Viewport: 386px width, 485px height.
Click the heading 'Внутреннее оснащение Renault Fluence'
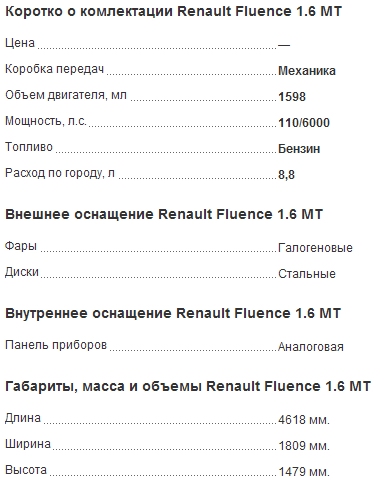tap(173, 313)
